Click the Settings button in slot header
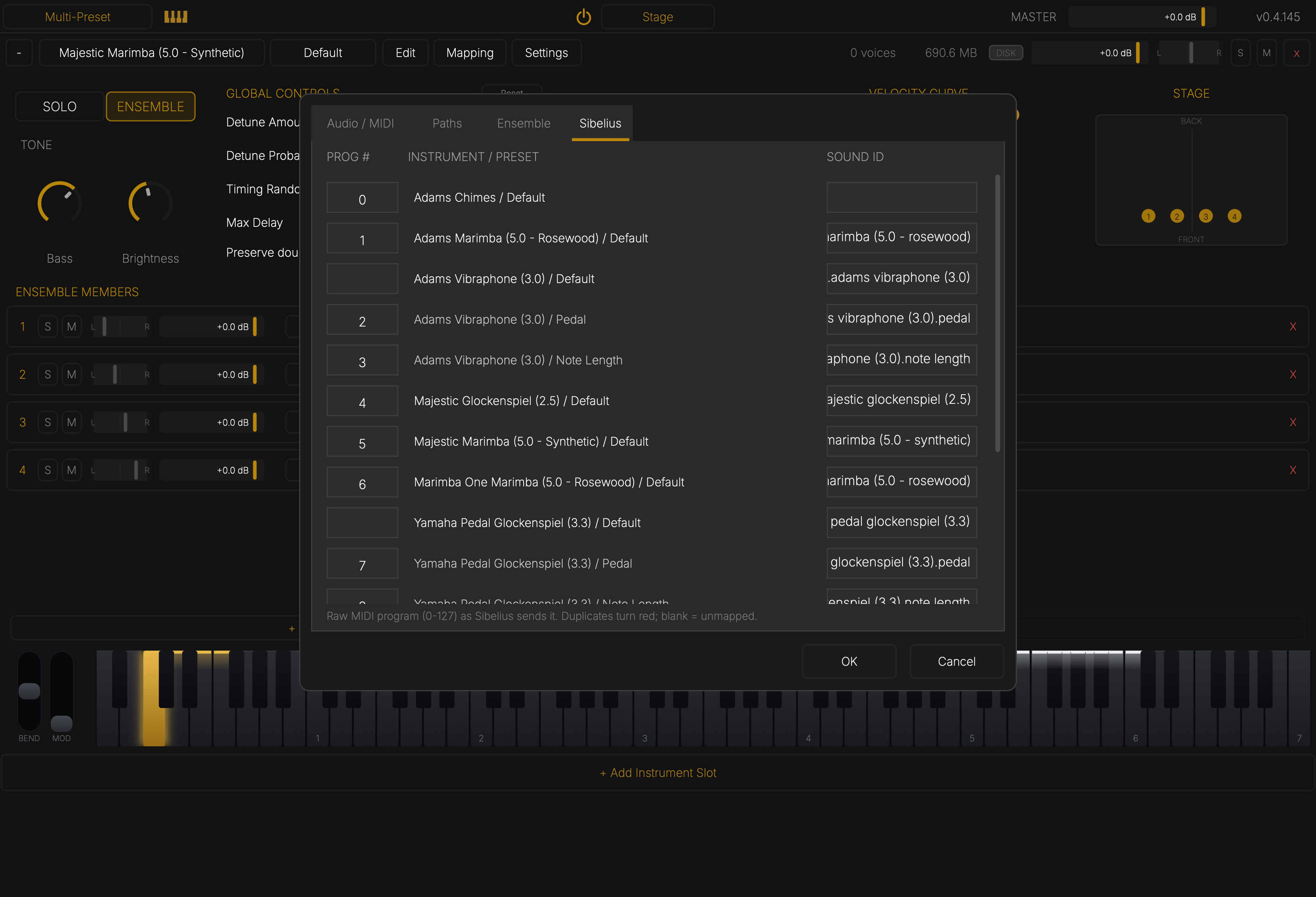1316x897 pixels. coord(546,53)
